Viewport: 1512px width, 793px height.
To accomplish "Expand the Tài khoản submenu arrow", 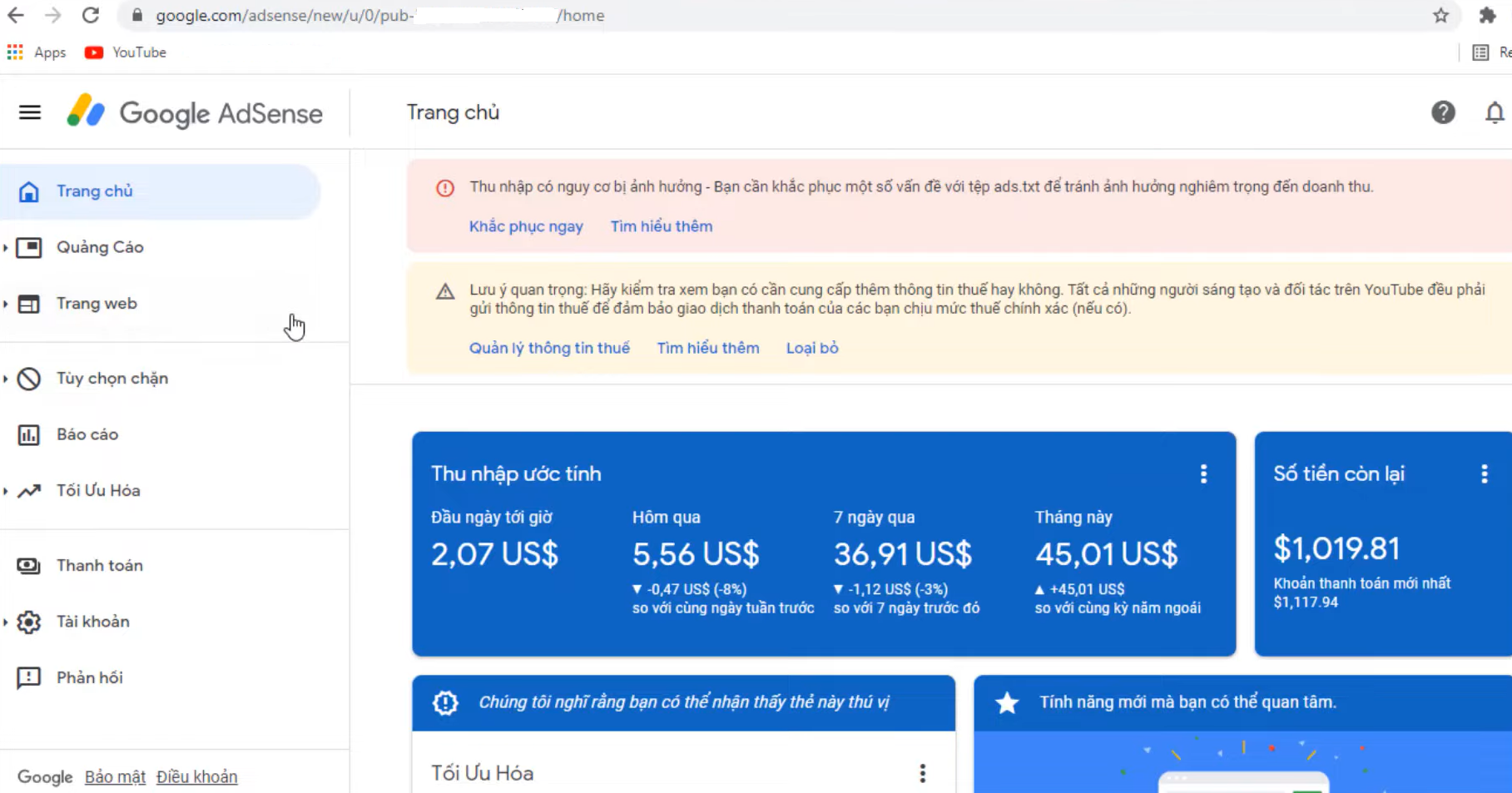I will 5,622.
